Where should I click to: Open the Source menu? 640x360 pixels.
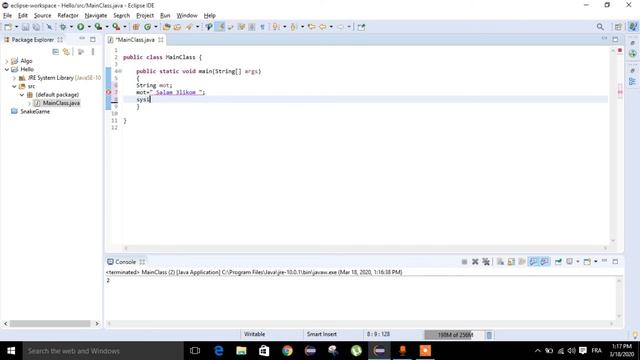coord(42,16)
